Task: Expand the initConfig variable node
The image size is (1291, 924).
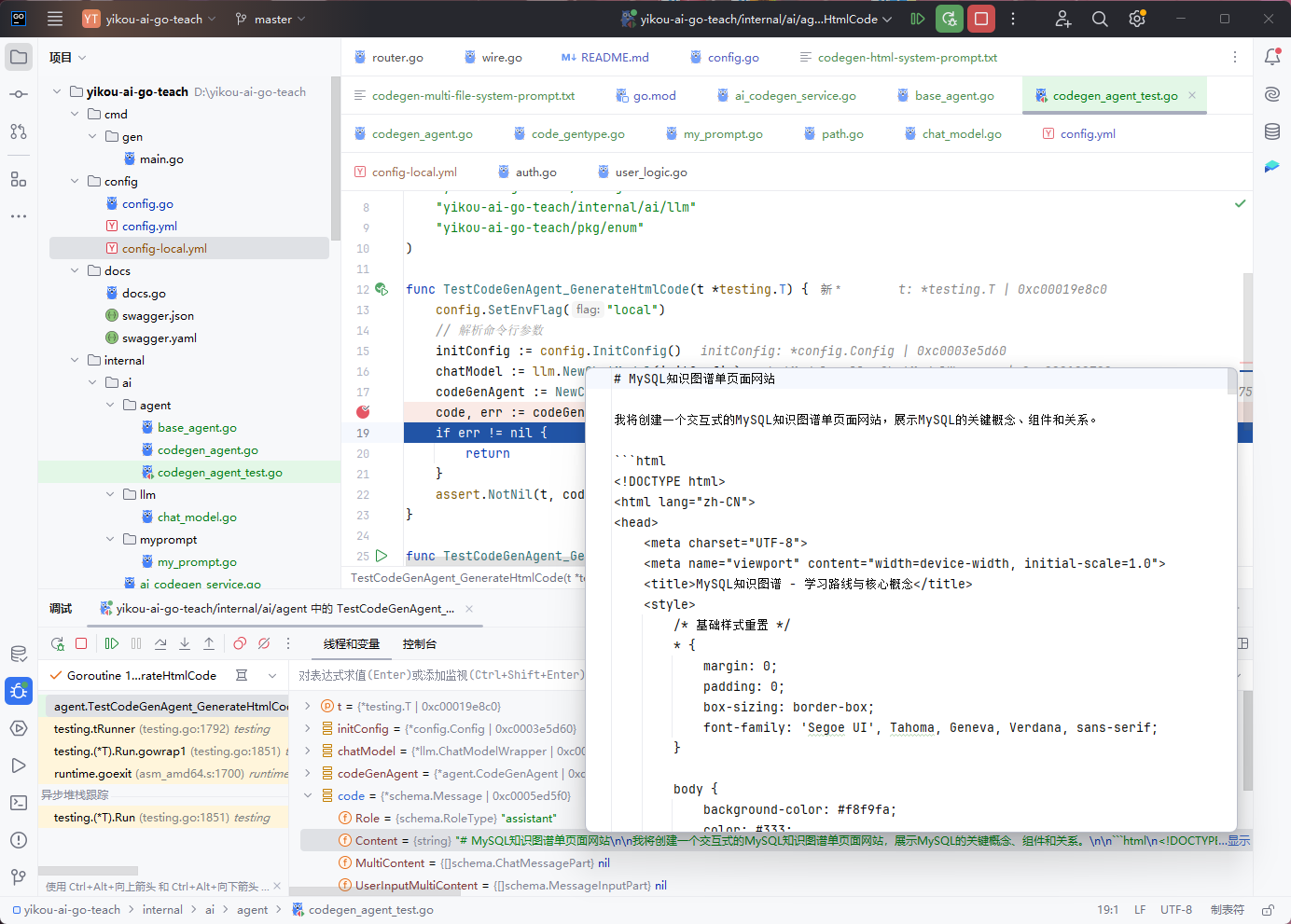Action: click(x=308, y=728)
